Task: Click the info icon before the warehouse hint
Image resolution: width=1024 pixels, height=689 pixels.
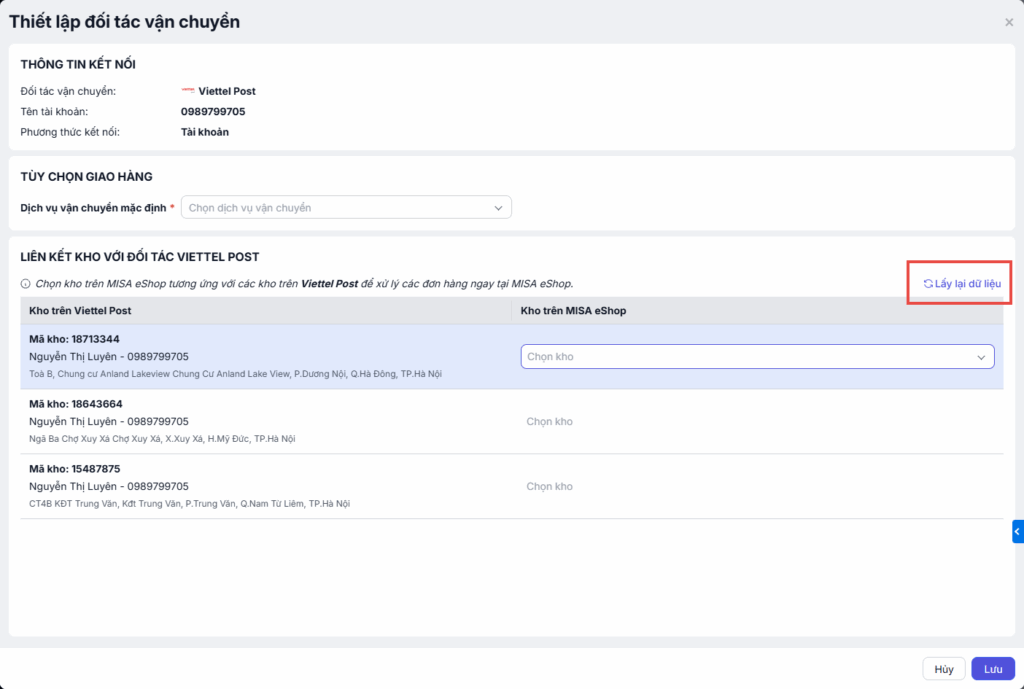Action: tap(25, 284)
